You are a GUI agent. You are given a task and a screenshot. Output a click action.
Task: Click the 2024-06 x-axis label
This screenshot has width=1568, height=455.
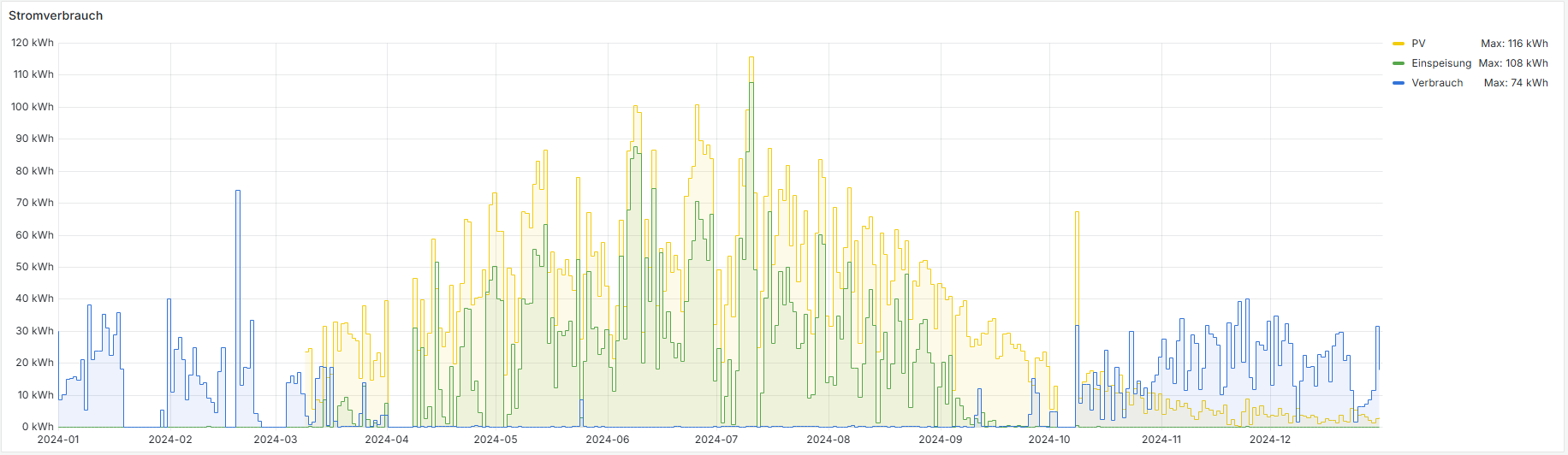(608, 440)
